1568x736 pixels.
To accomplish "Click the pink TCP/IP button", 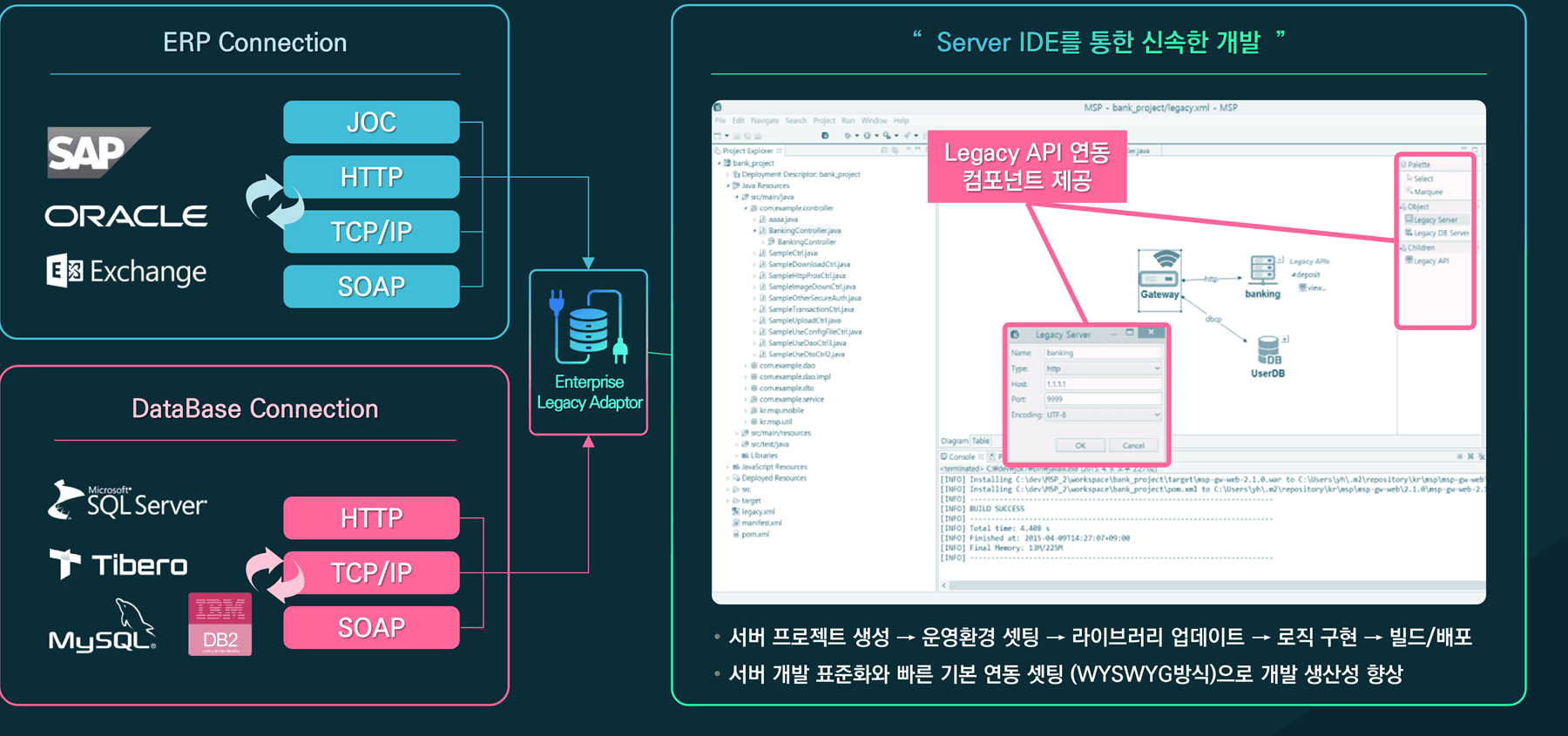I will pos(371,573).
